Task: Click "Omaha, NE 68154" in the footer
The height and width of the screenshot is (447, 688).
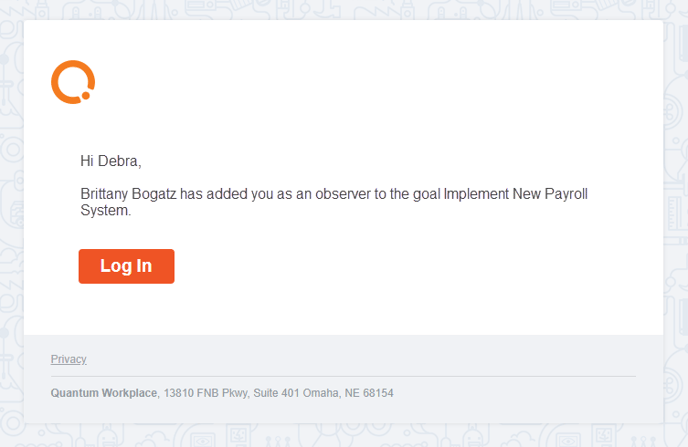Action: click(x=348, y=393)
